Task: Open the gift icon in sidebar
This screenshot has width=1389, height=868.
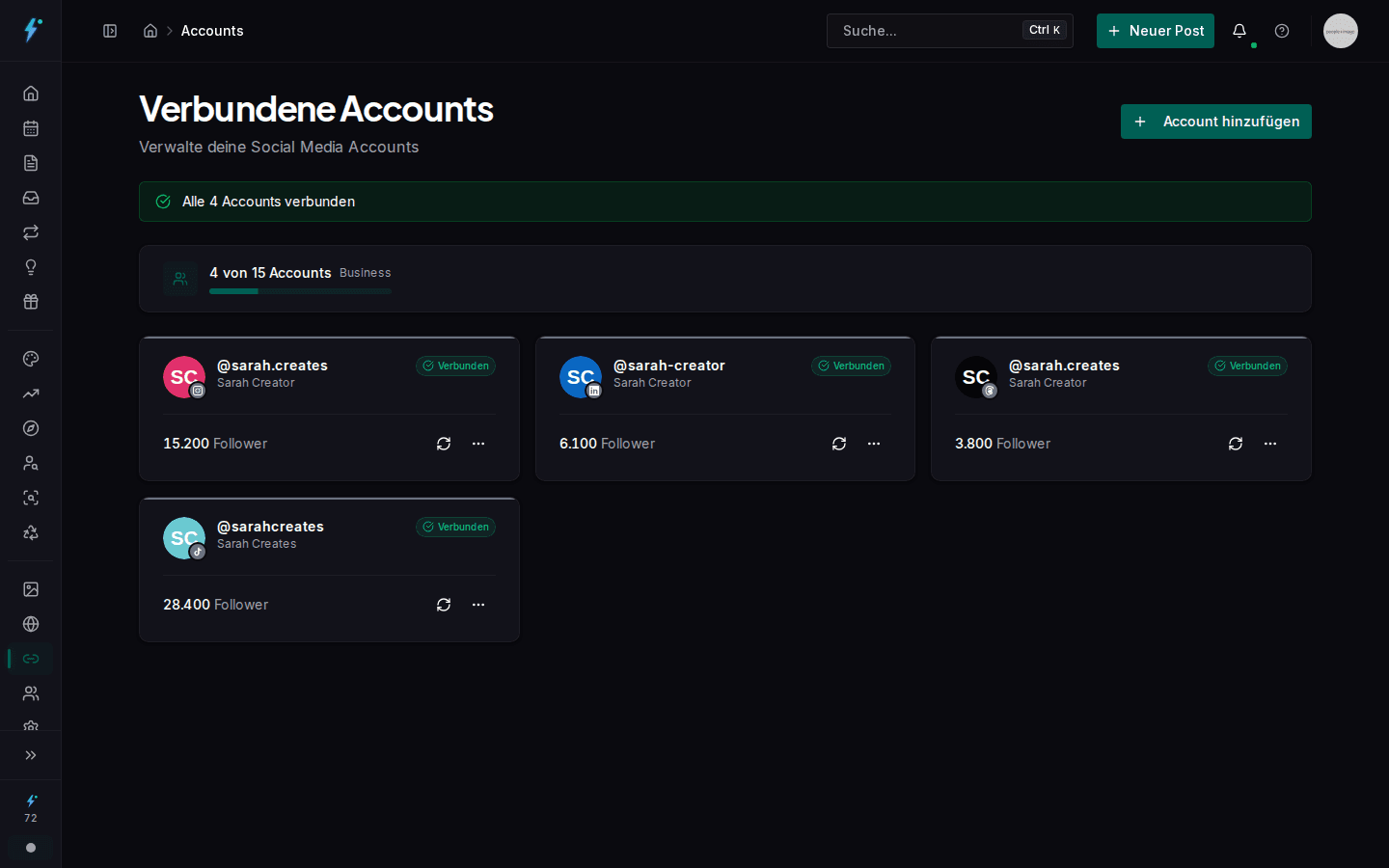Action: pyautogui.click(x=31, y=302)
